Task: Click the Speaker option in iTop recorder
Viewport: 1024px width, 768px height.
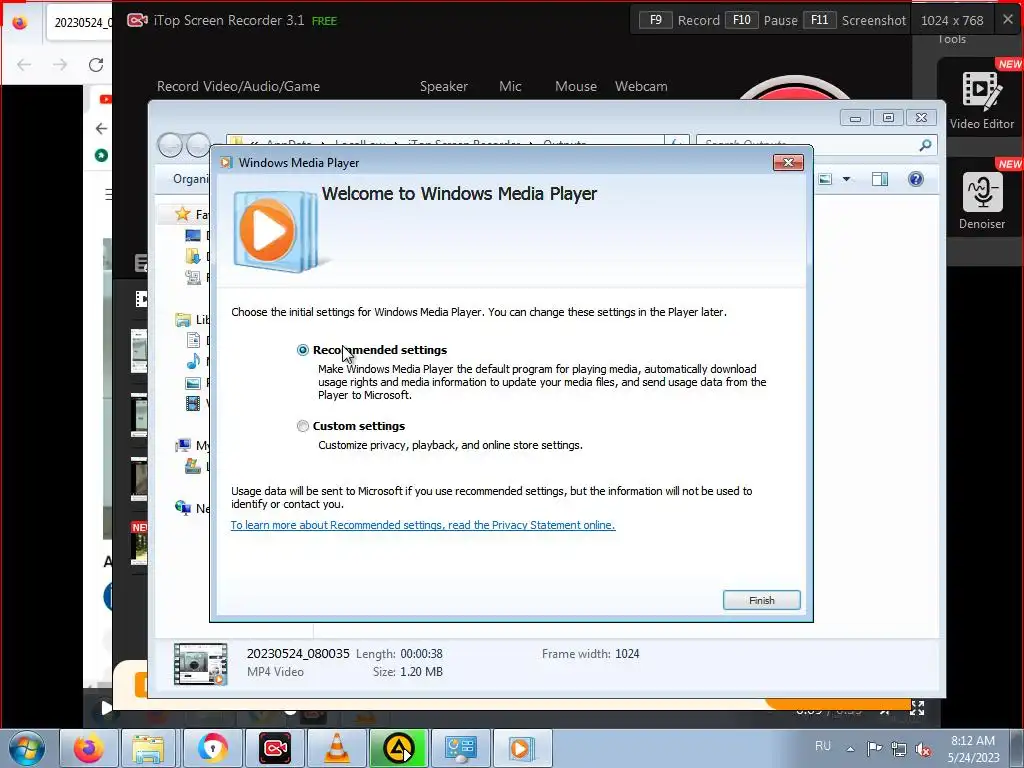Action: (x=443, y=86)
